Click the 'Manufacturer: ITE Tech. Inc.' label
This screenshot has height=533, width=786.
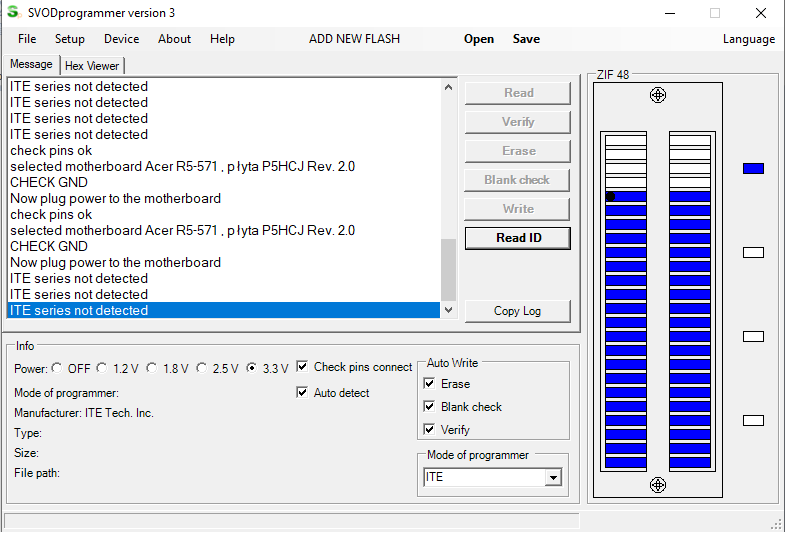click(x=84, y=413)
